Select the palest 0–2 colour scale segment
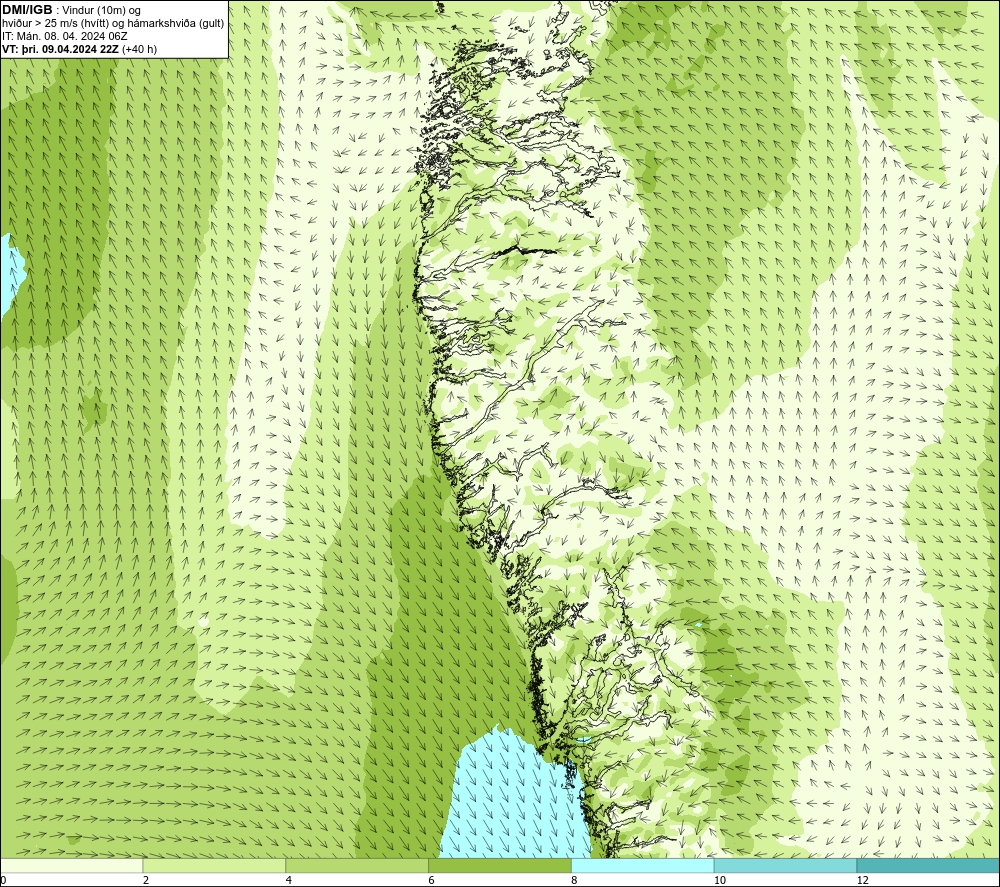Viewport: 1000px width, 887px height. click(x=71, y=865)
